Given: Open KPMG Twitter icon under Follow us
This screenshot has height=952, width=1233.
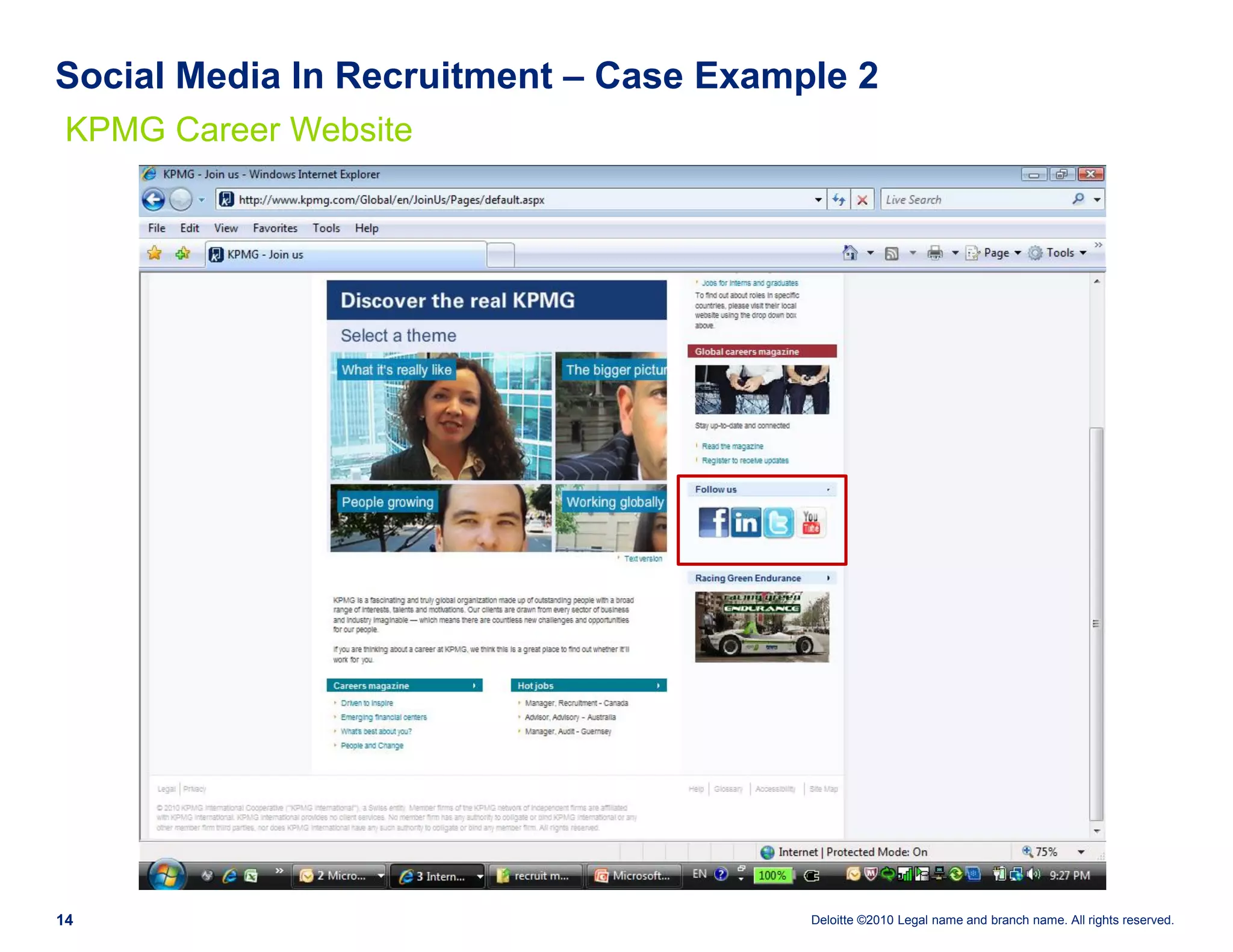Looking at the screenshot, I should [x=778, y=522].
